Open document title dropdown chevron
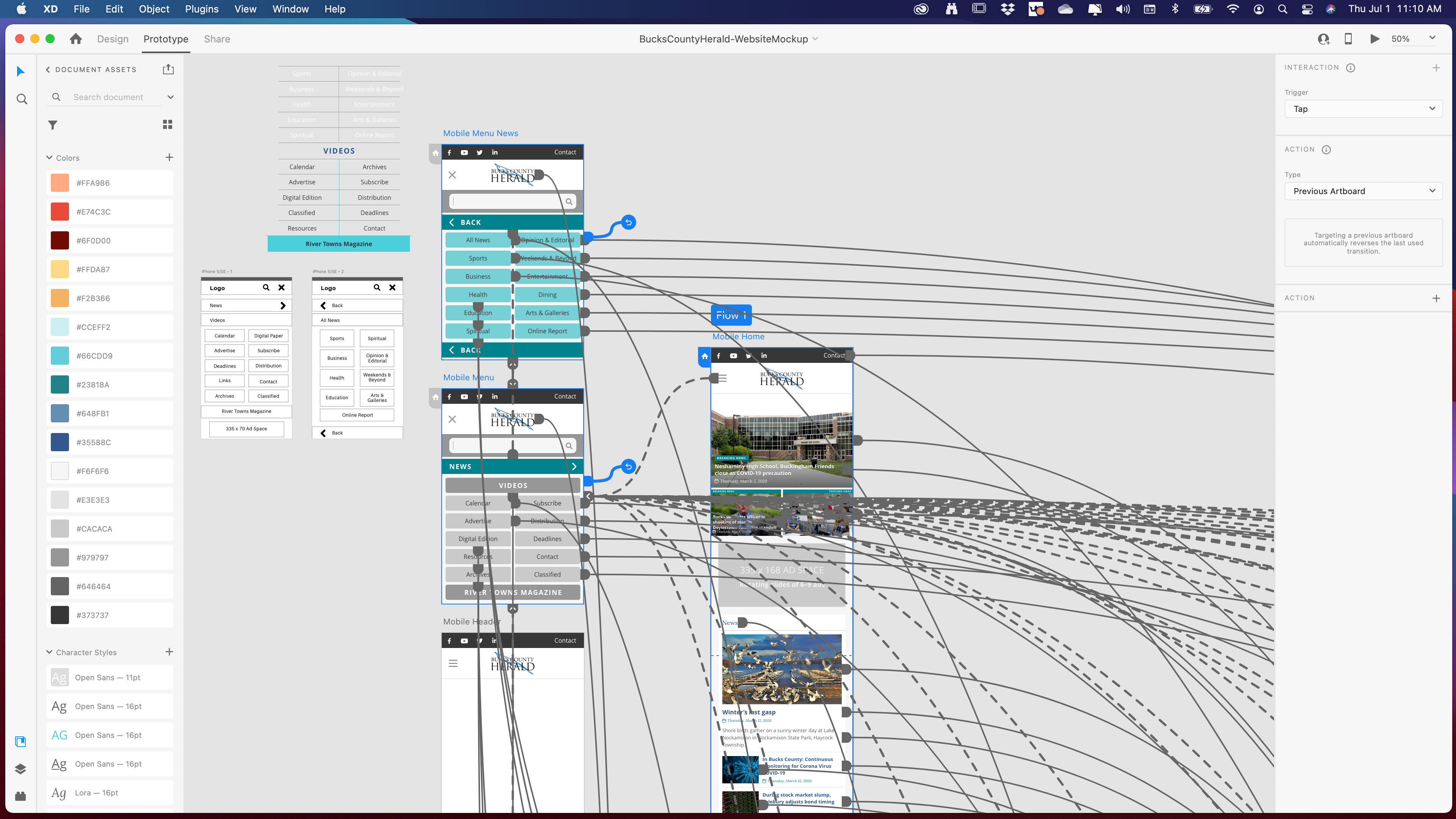The width and height of the screenshot is (1456, 819). click(x=815, y=38)
